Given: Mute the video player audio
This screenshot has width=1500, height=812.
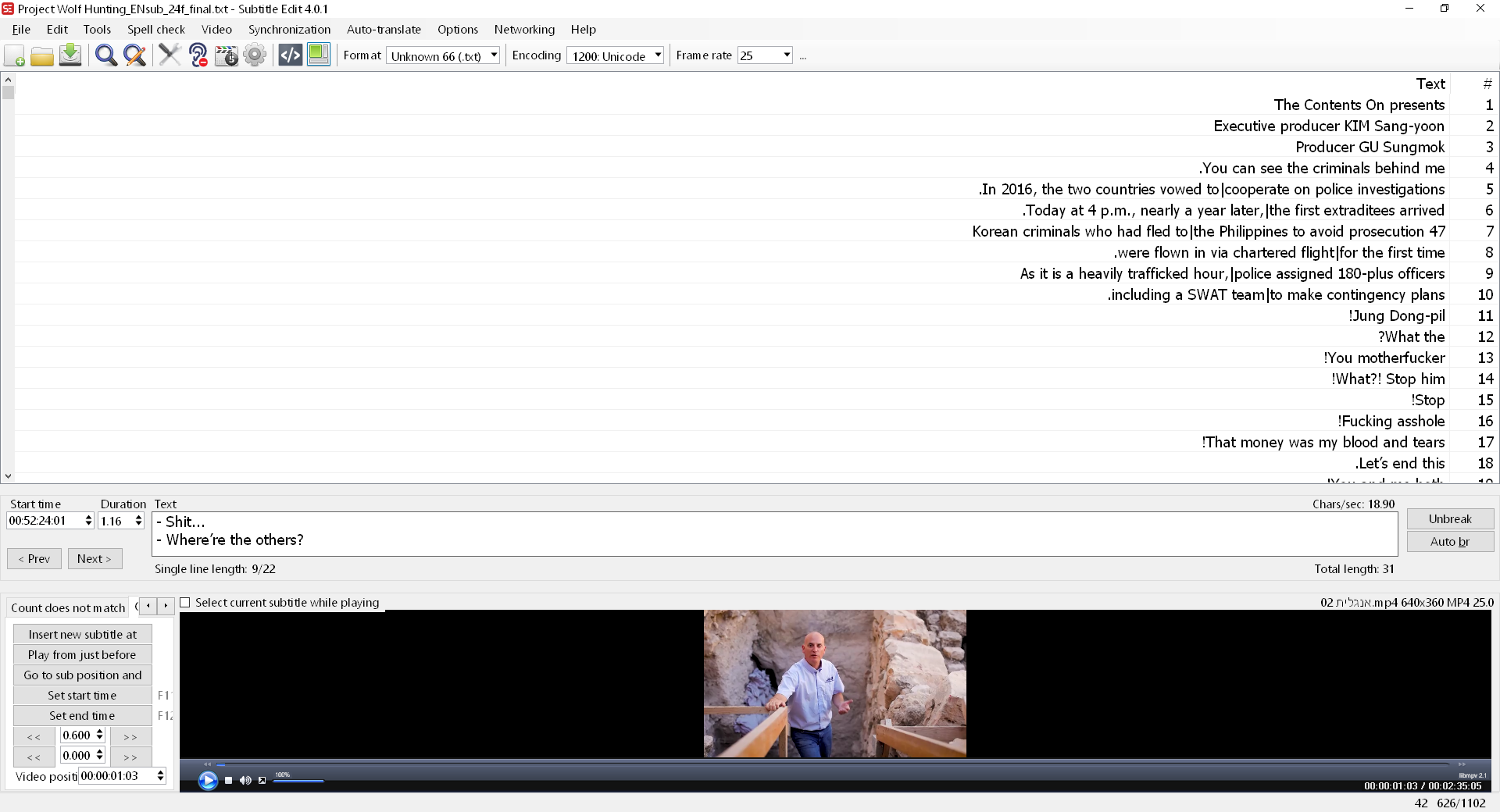Looking at the screenshot, I should [x=245, y=780].
